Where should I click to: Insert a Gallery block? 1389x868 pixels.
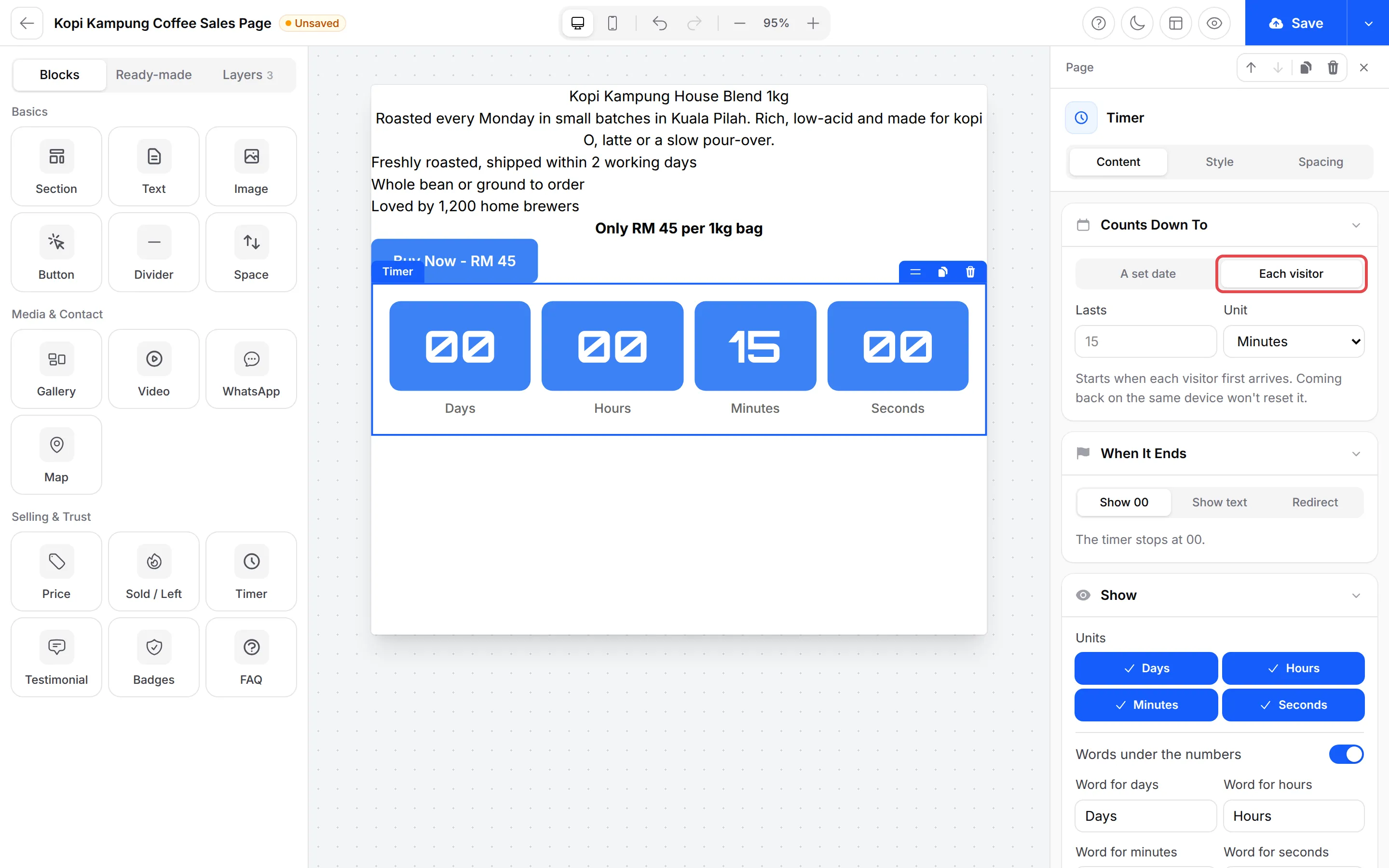[56, 369]
